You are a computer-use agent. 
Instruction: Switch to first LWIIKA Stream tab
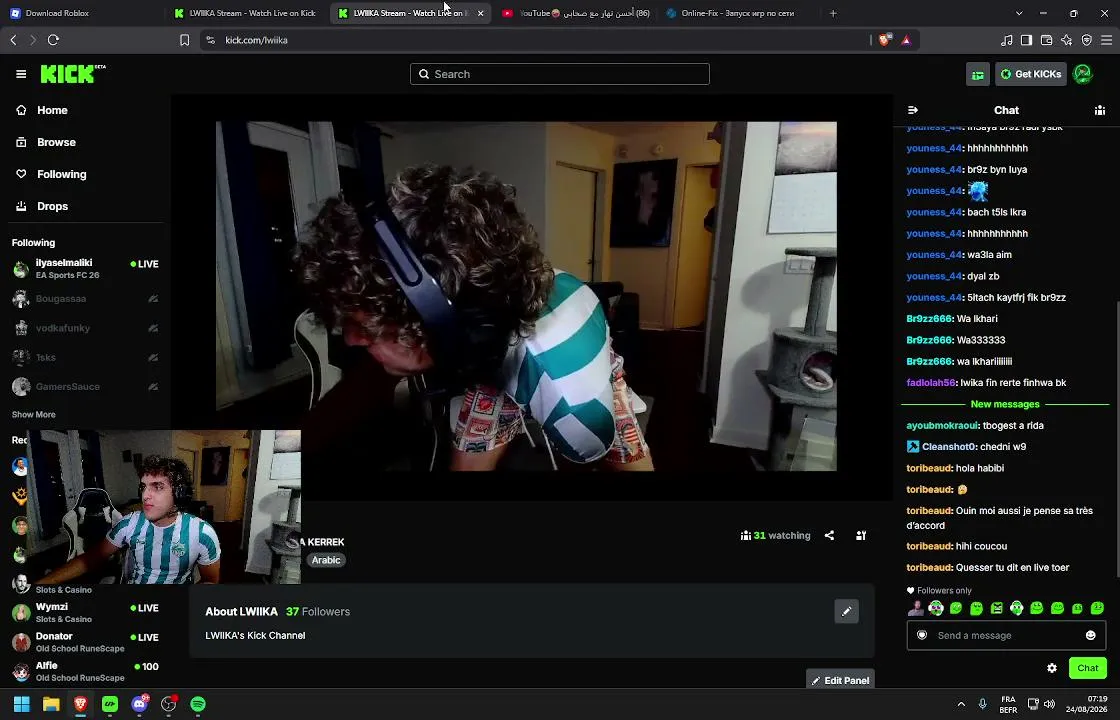(246, 13)
